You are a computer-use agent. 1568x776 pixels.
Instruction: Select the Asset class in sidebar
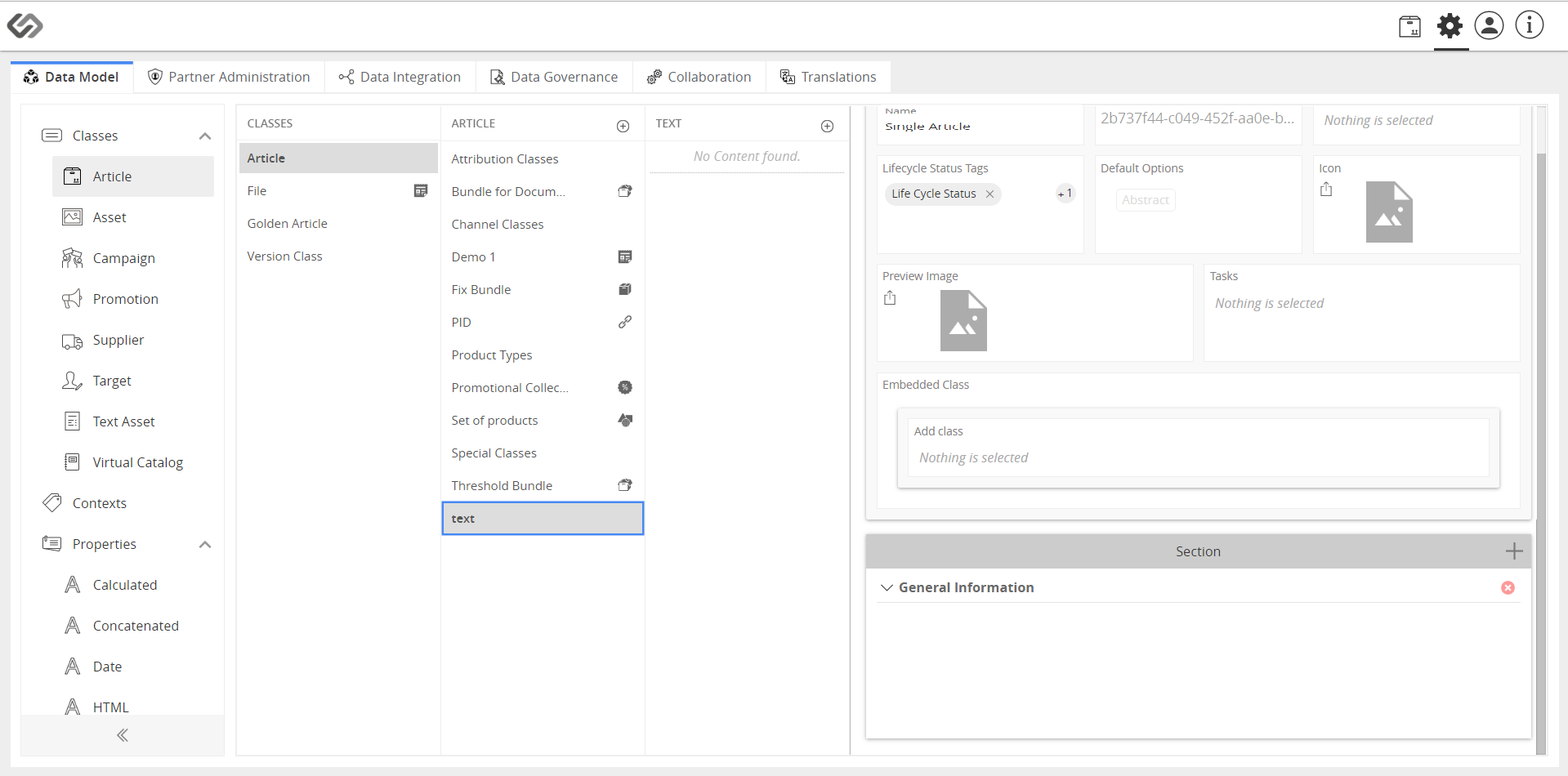click(x=133, y=217)
